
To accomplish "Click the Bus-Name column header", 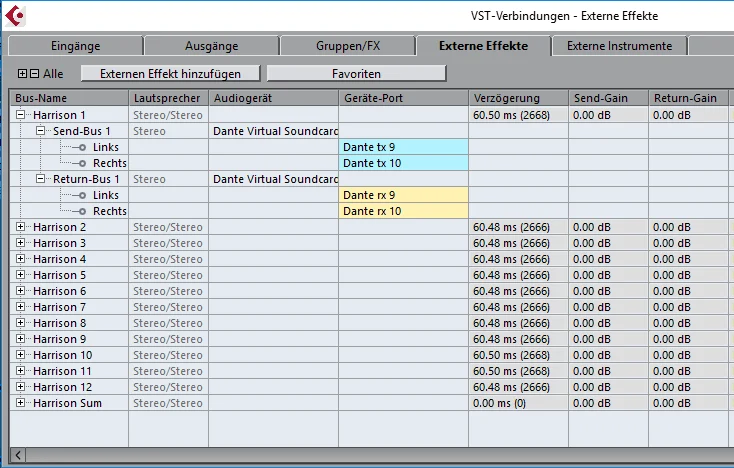I will pyautogui.click(x=69, y=98).
